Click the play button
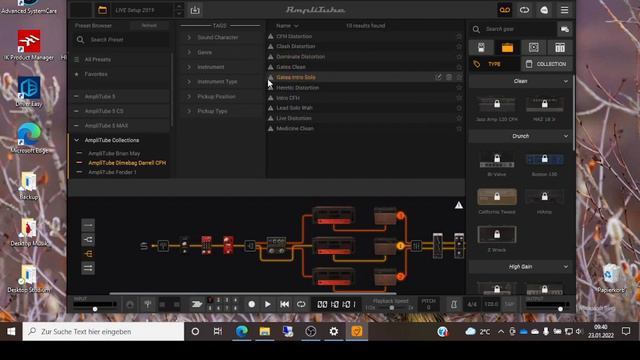The image size is (640, 360). click(268, 304)
